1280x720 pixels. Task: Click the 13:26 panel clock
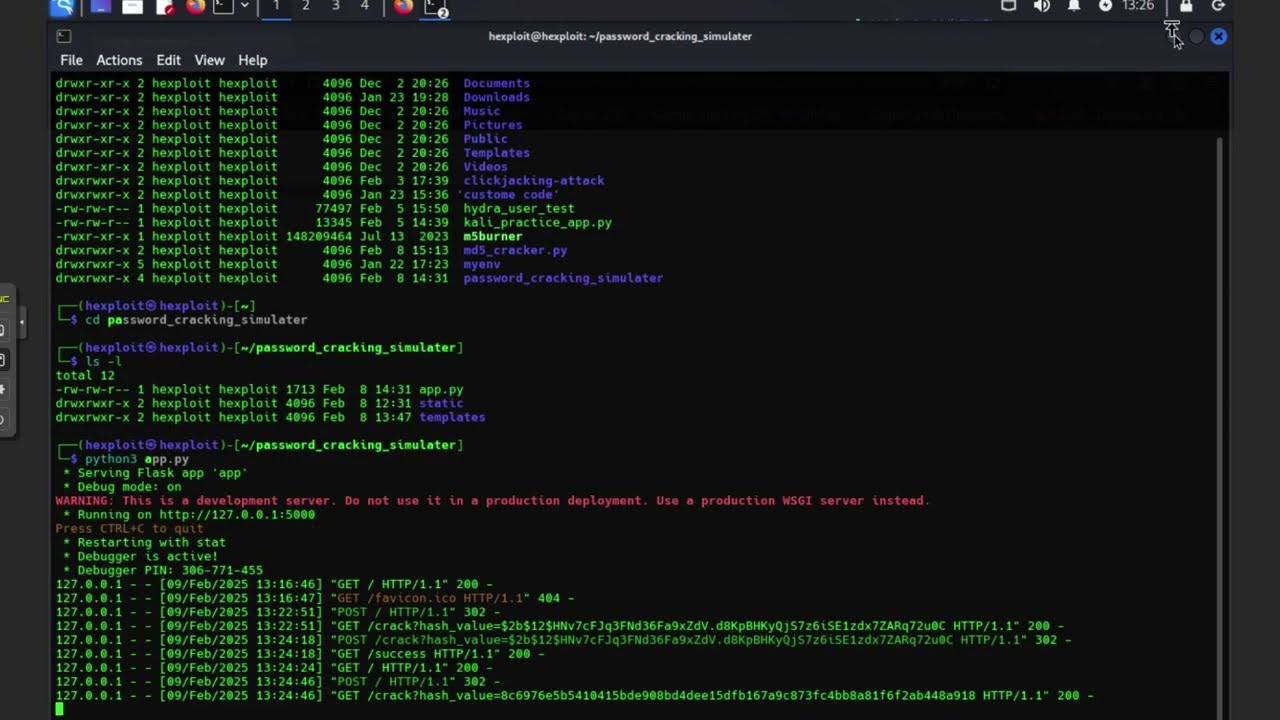pyautogui.click(x=1138, y=6)
